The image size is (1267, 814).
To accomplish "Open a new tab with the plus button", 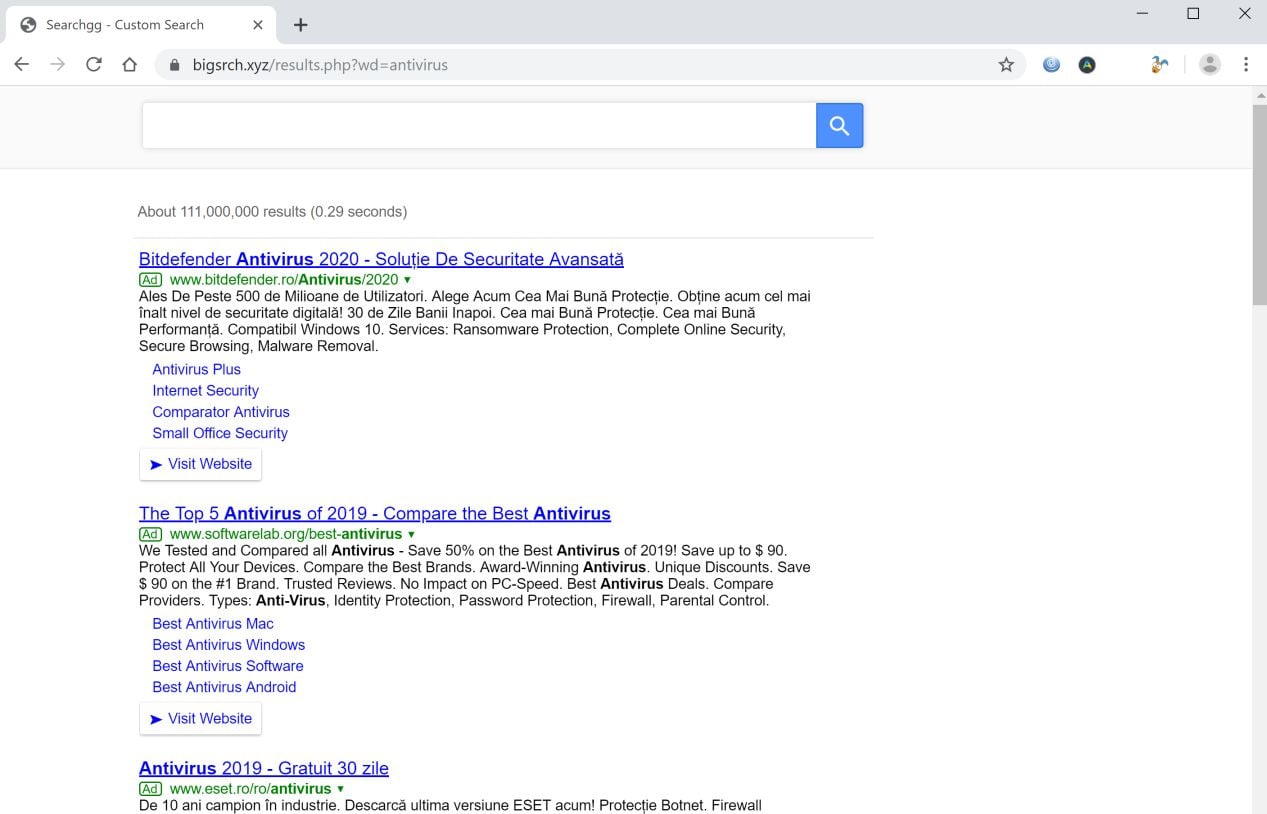I will 300,25.
